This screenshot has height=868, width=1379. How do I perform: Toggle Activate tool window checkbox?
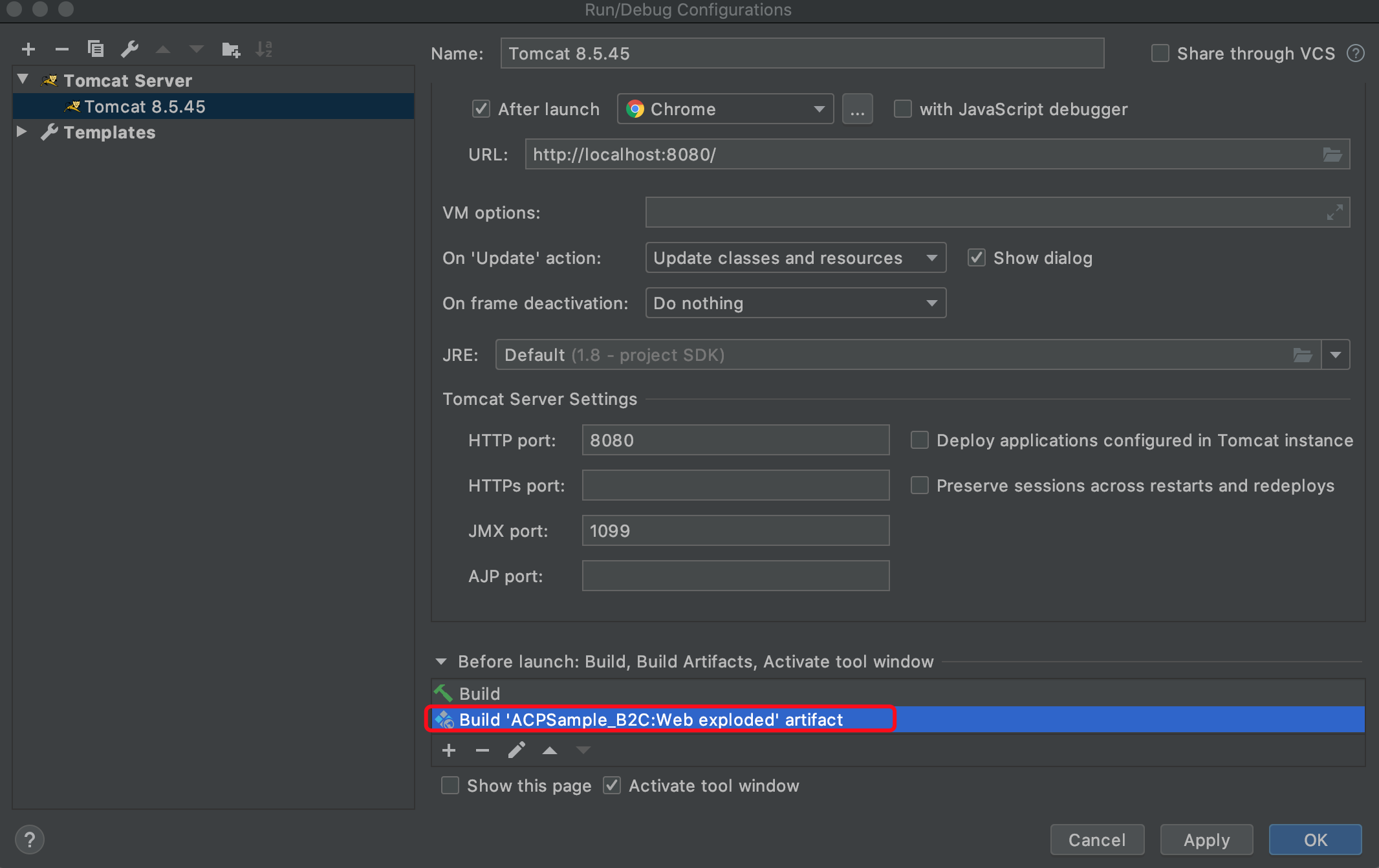(x=612, y=785)
